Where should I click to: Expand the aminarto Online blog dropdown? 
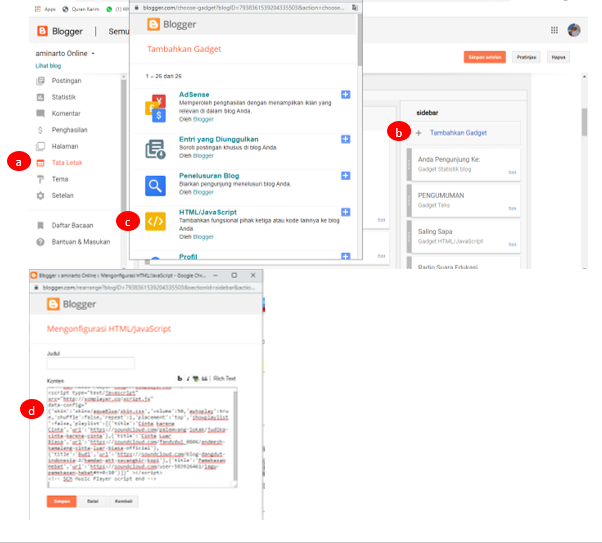click(x=93, y=53)
